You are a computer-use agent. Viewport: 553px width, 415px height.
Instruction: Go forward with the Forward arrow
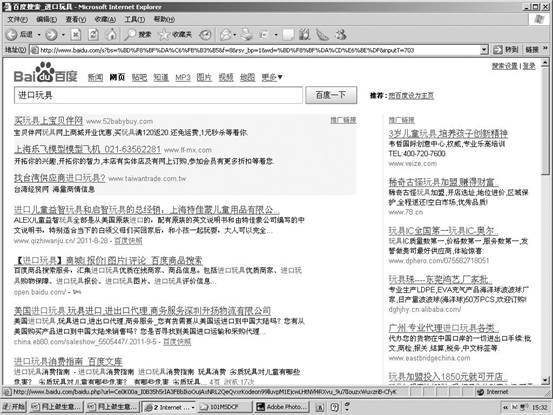pos(51,35)
